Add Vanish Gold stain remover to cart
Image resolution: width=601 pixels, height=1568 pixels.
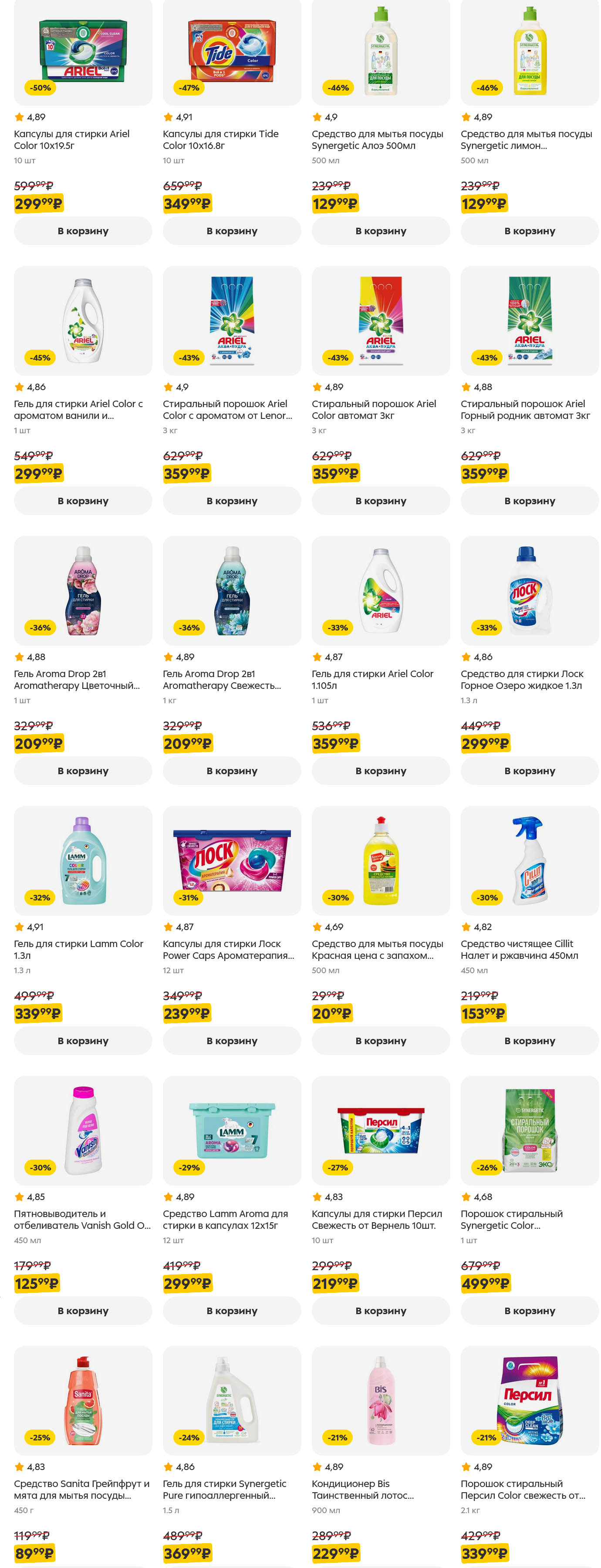(83, 1311)
